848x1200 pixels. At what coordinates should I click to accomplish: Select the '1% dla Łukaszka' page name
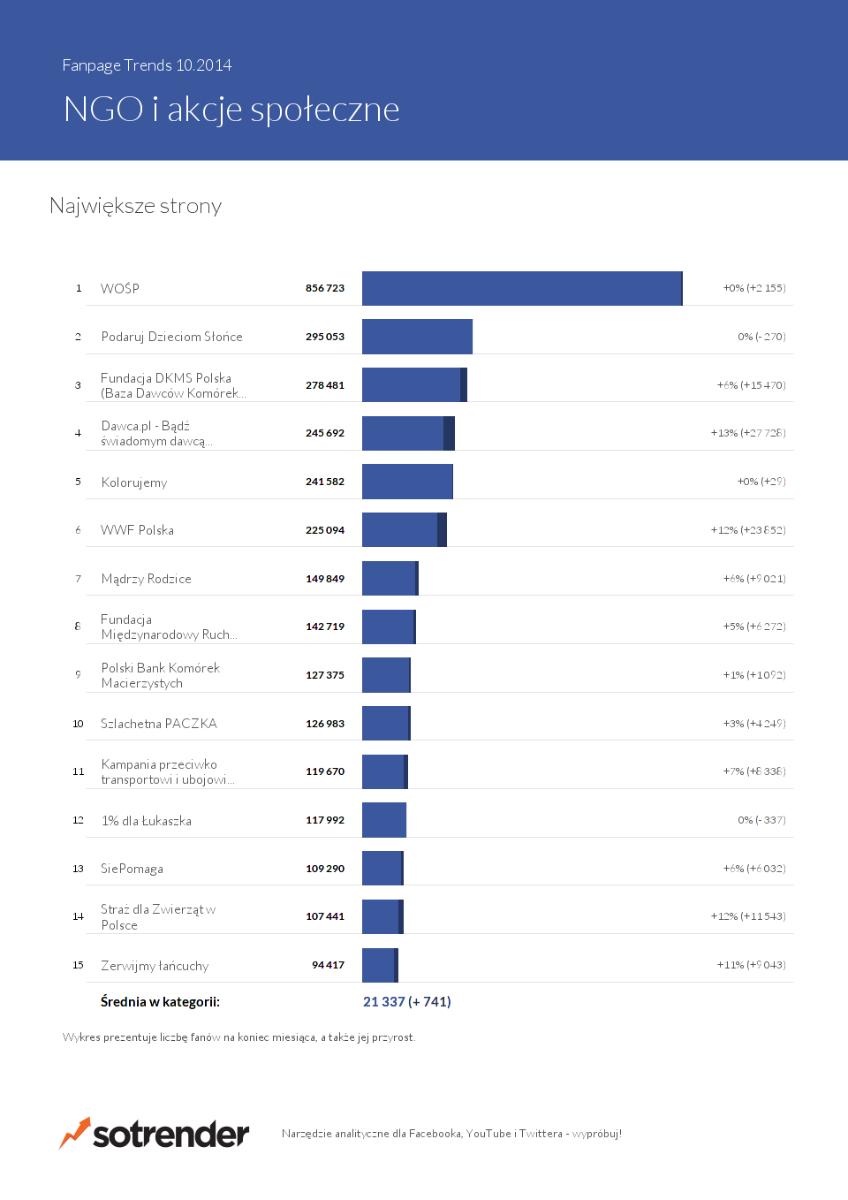pos(146,821)
